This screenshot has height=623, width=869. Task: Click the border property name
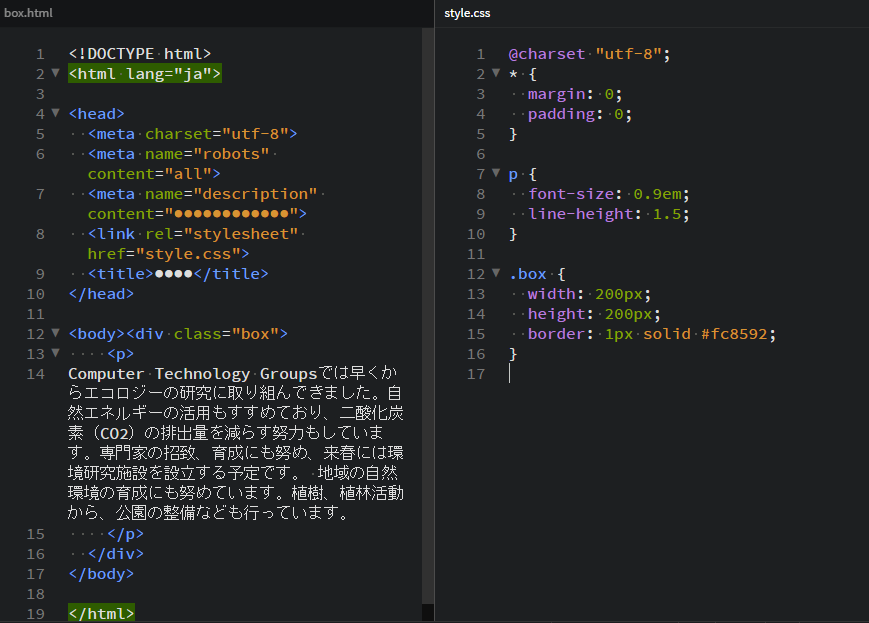pyautogui.click(x=556, y=334)
